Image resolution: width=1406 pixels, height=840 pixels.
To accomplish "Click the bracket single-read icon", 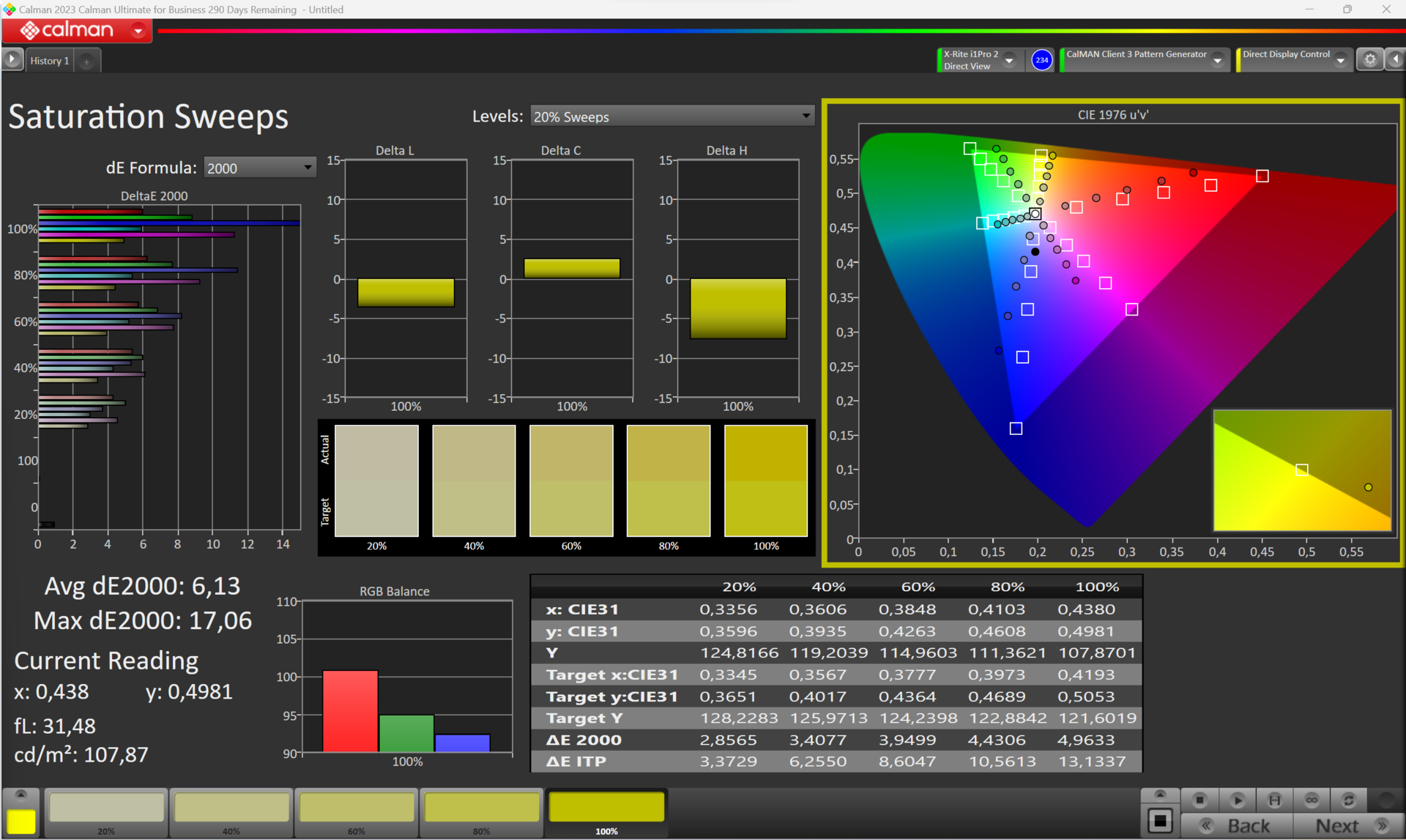I will coord(1274,800).
